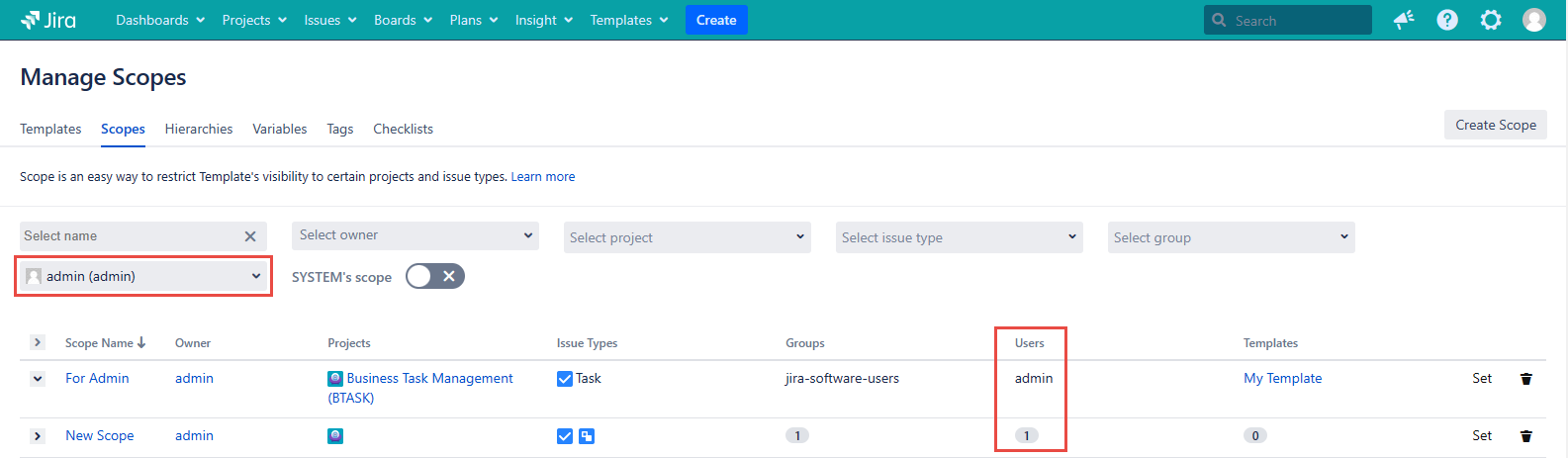Open the user profile avatar

click(1534, 20)
